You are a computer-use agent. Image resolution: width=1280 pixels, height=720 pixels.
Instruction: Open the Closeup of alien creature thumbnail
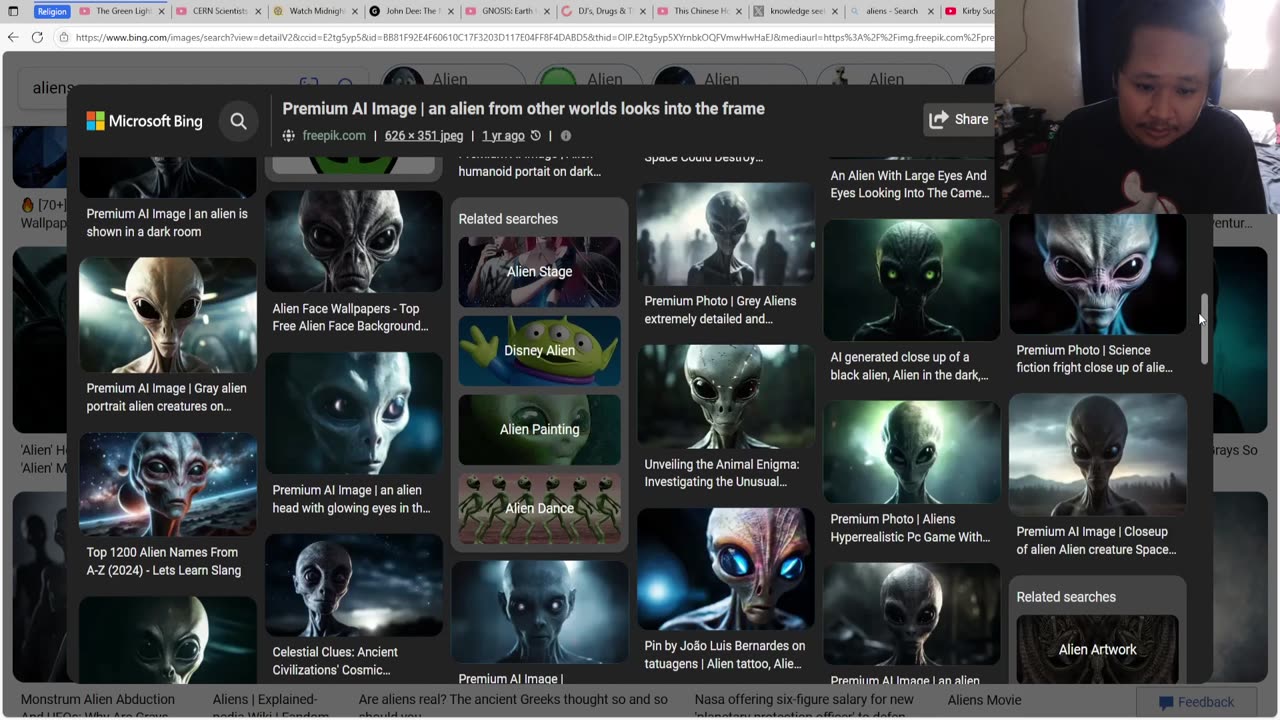(1098, 455)
